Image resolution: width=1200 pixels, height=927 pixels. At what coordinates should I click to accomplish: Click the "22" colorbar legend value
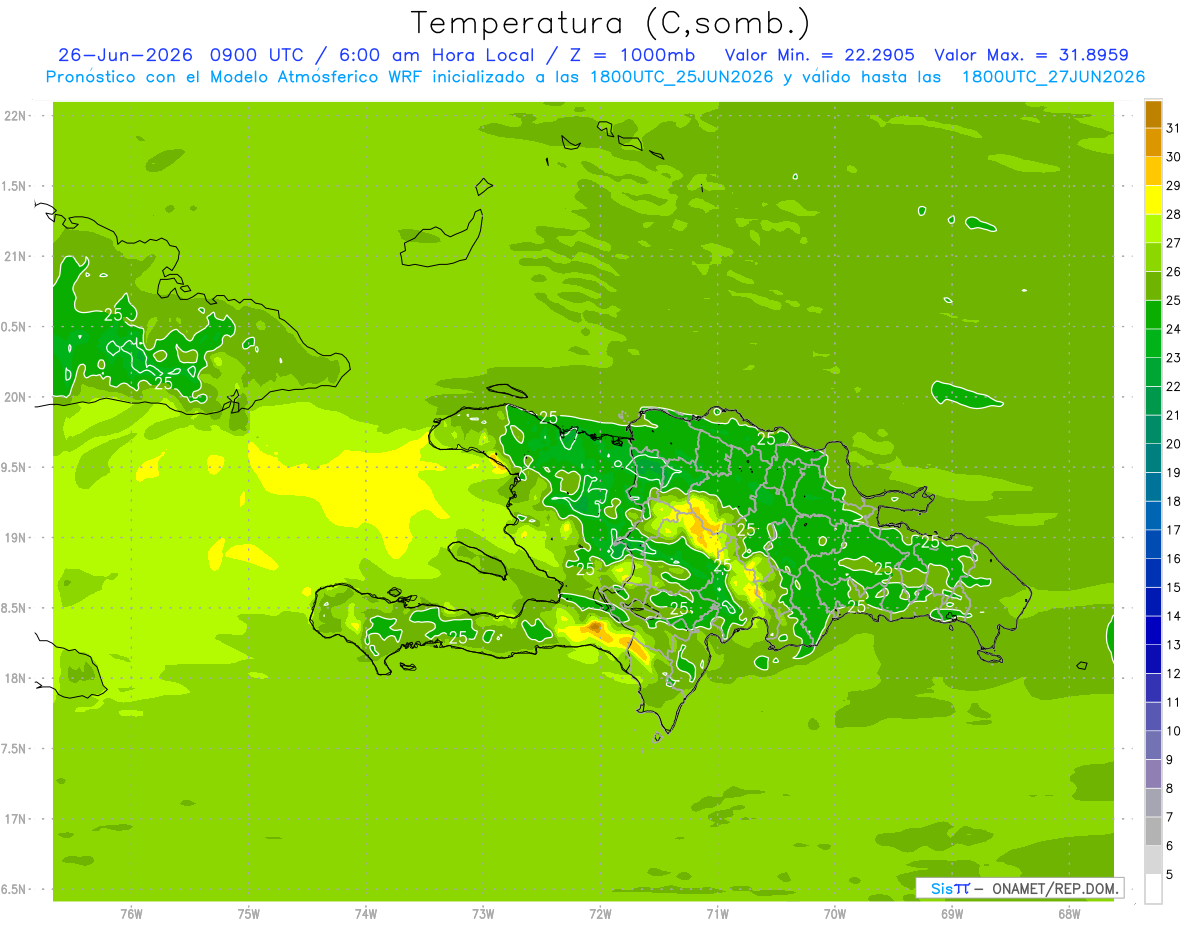pyautogui.click(x=1173, y=386)
